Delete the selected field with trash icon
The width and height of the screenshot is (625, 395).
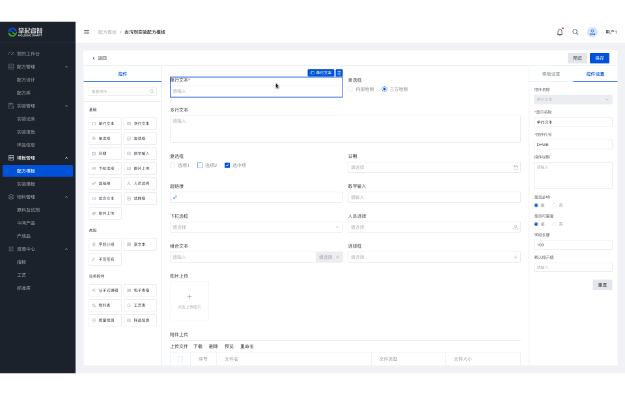pyautogui.click(x=339, y=73)
